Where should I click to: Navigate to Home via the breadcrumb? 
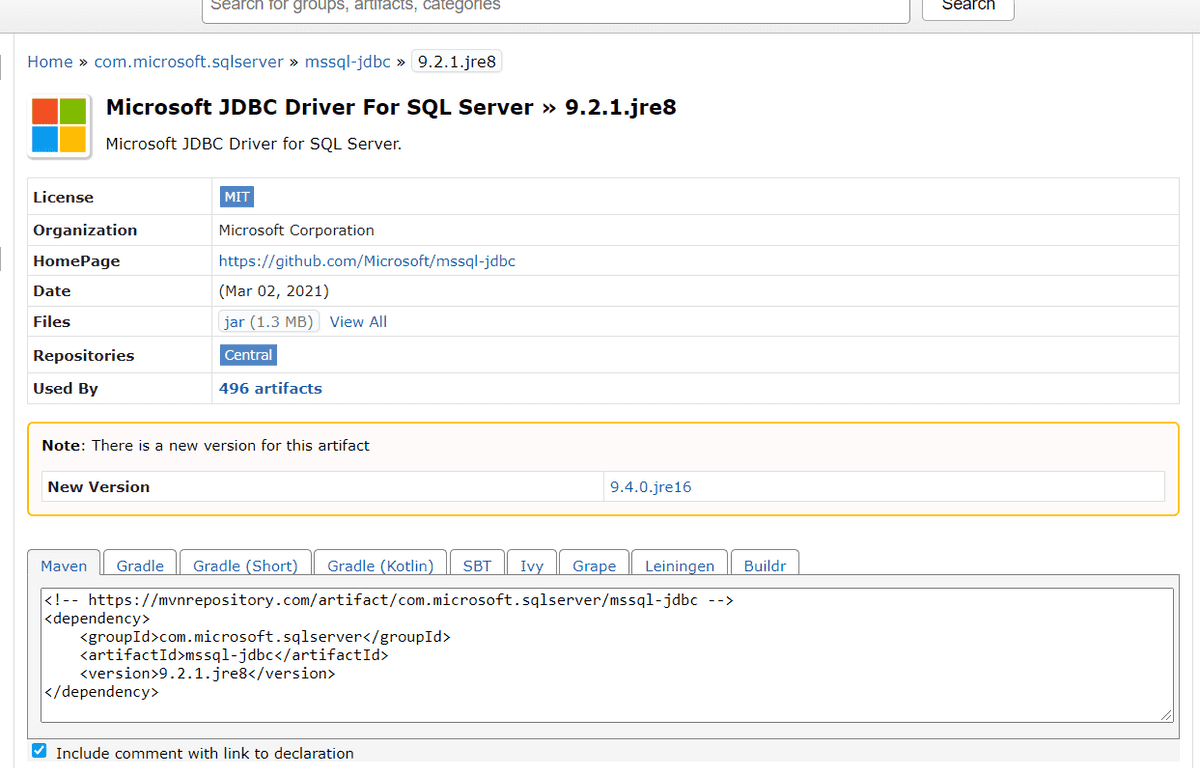tap(50, 61)
